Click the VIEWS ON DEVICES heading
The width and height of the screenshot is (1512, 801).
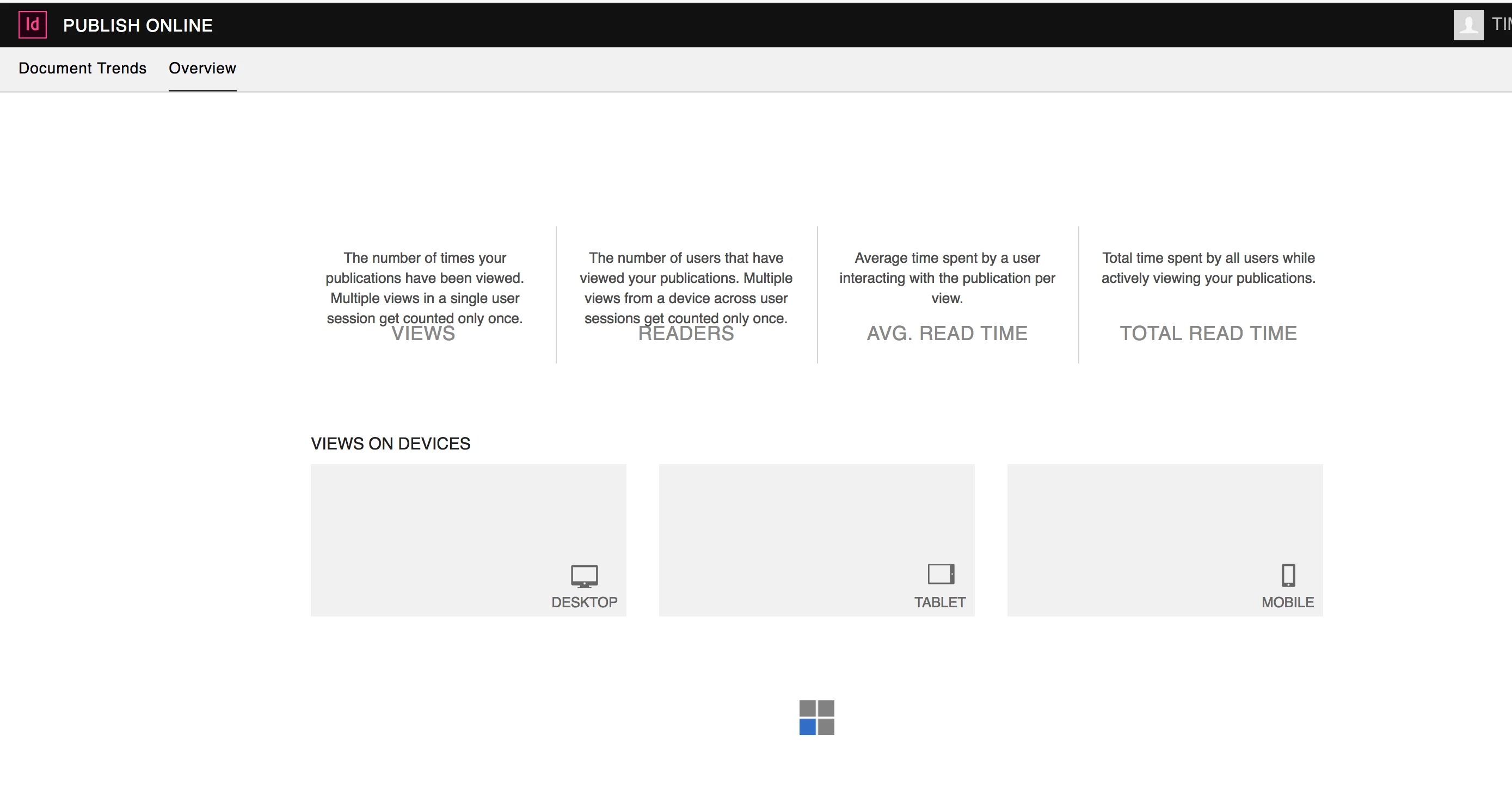click(390, 443)
